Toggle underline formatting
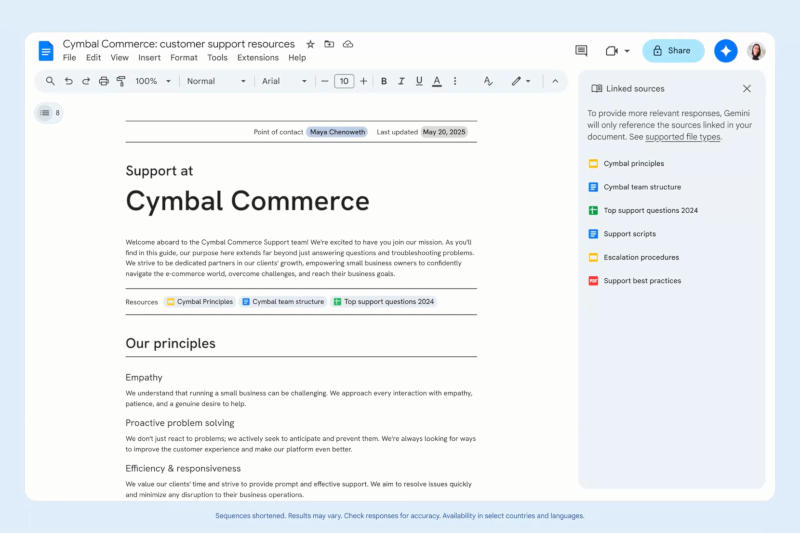 pyautogui.click(x=419, y=81)
